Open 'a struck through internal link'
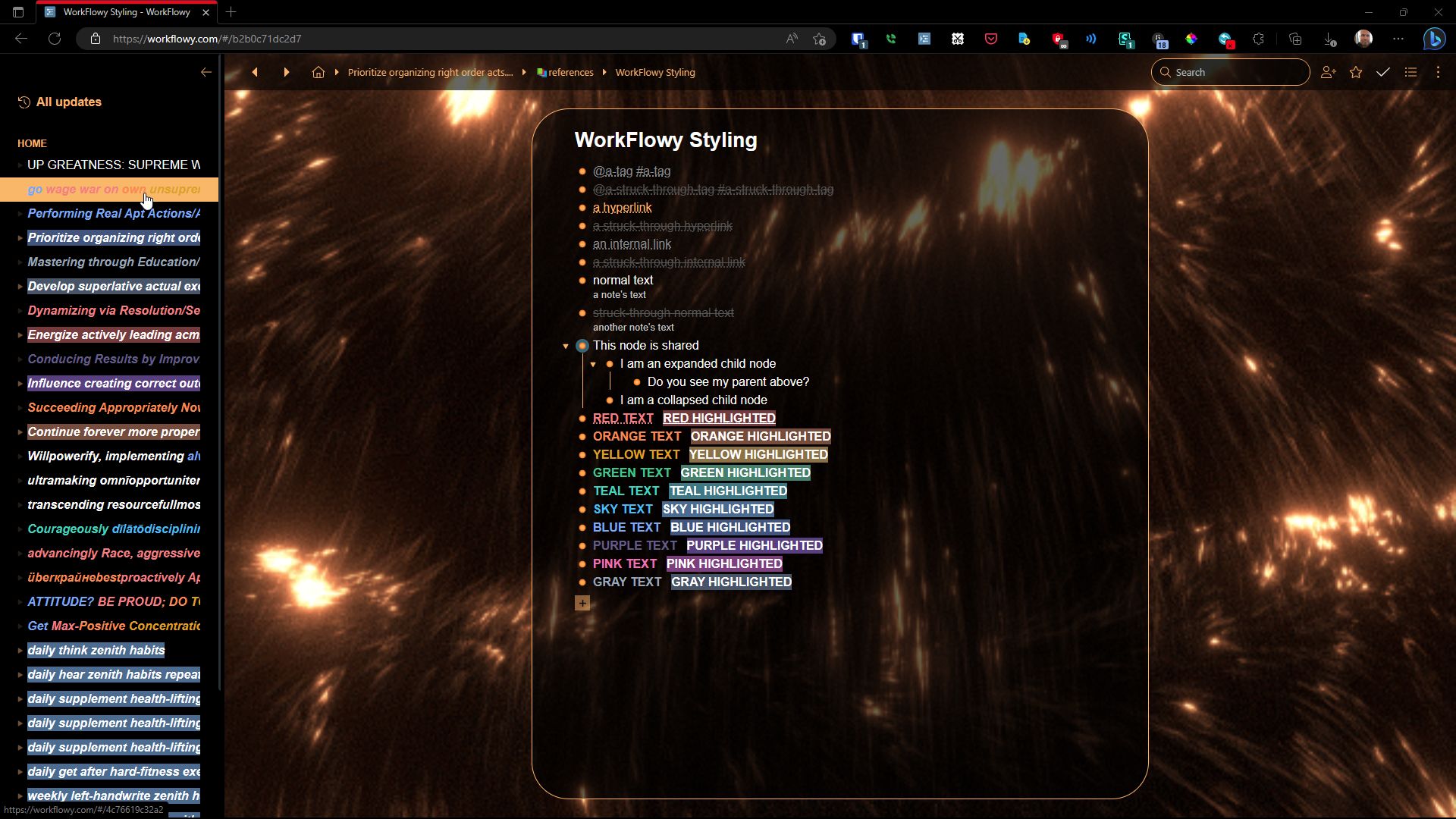 coord(669,262)
